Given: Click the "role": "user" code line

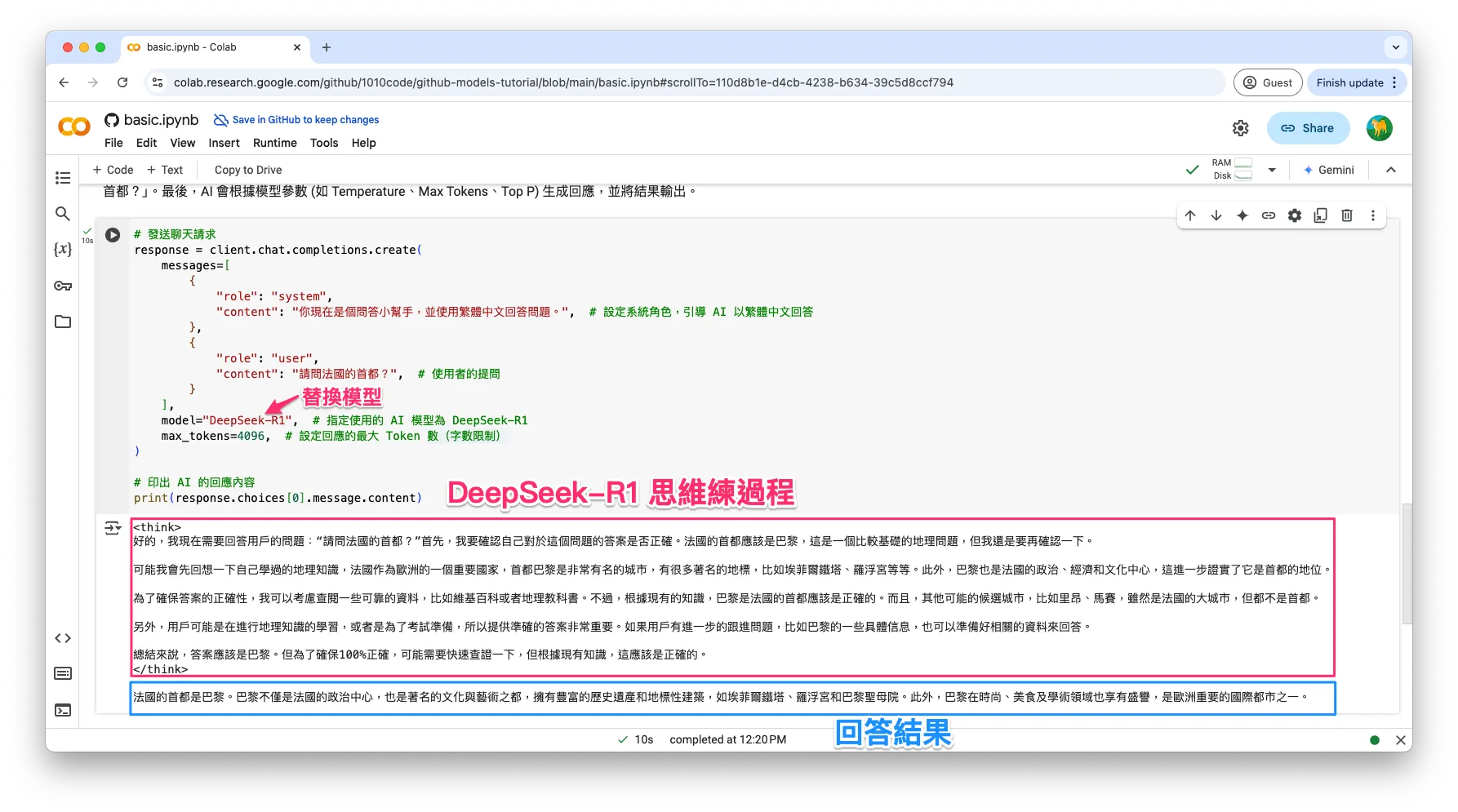Looking at the screenshot, I should pos(267,358).
